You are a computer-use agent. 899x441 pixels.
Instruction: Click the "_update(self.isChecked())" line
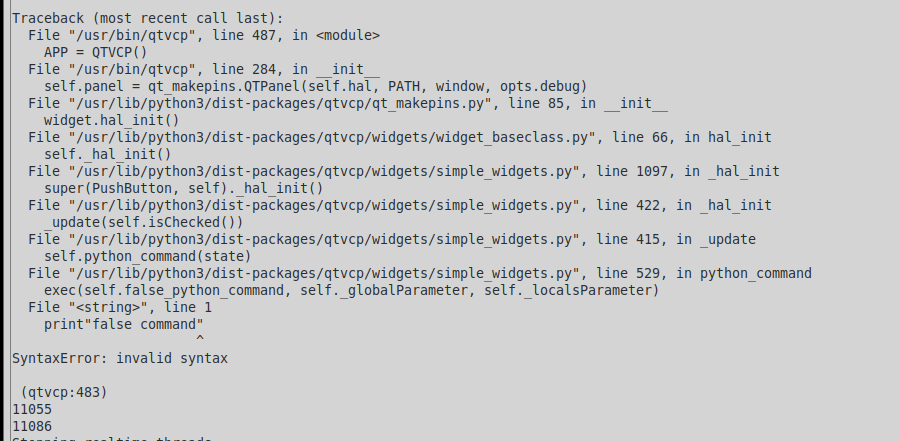[x=143, y=223]
